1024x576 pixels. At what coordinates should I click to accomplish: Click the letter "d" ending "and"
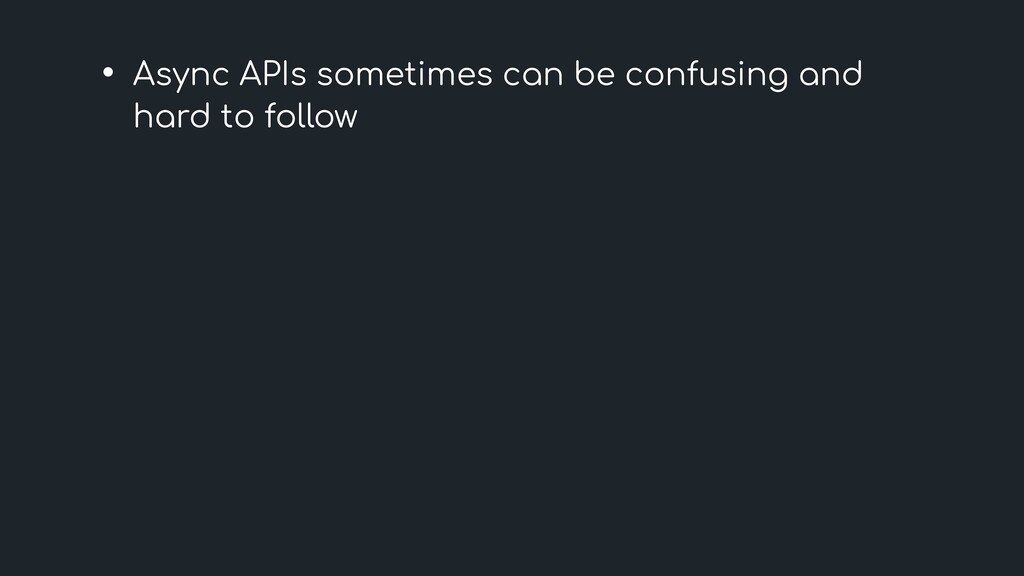[x=852, y=74]
